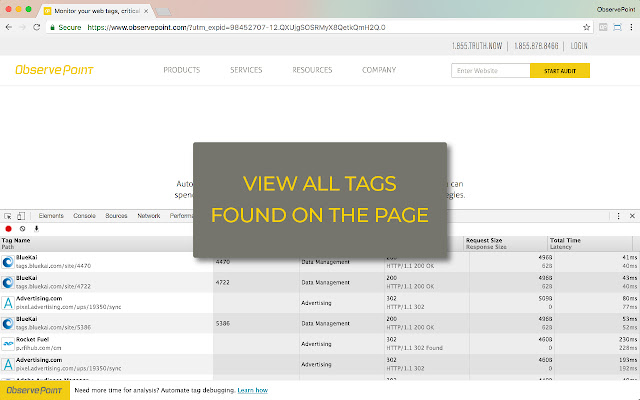The height and width of the screenshot is (400, 640).
Task: Open the SERVICES menu
Action: pyautogui.click(x=246, y=70)
